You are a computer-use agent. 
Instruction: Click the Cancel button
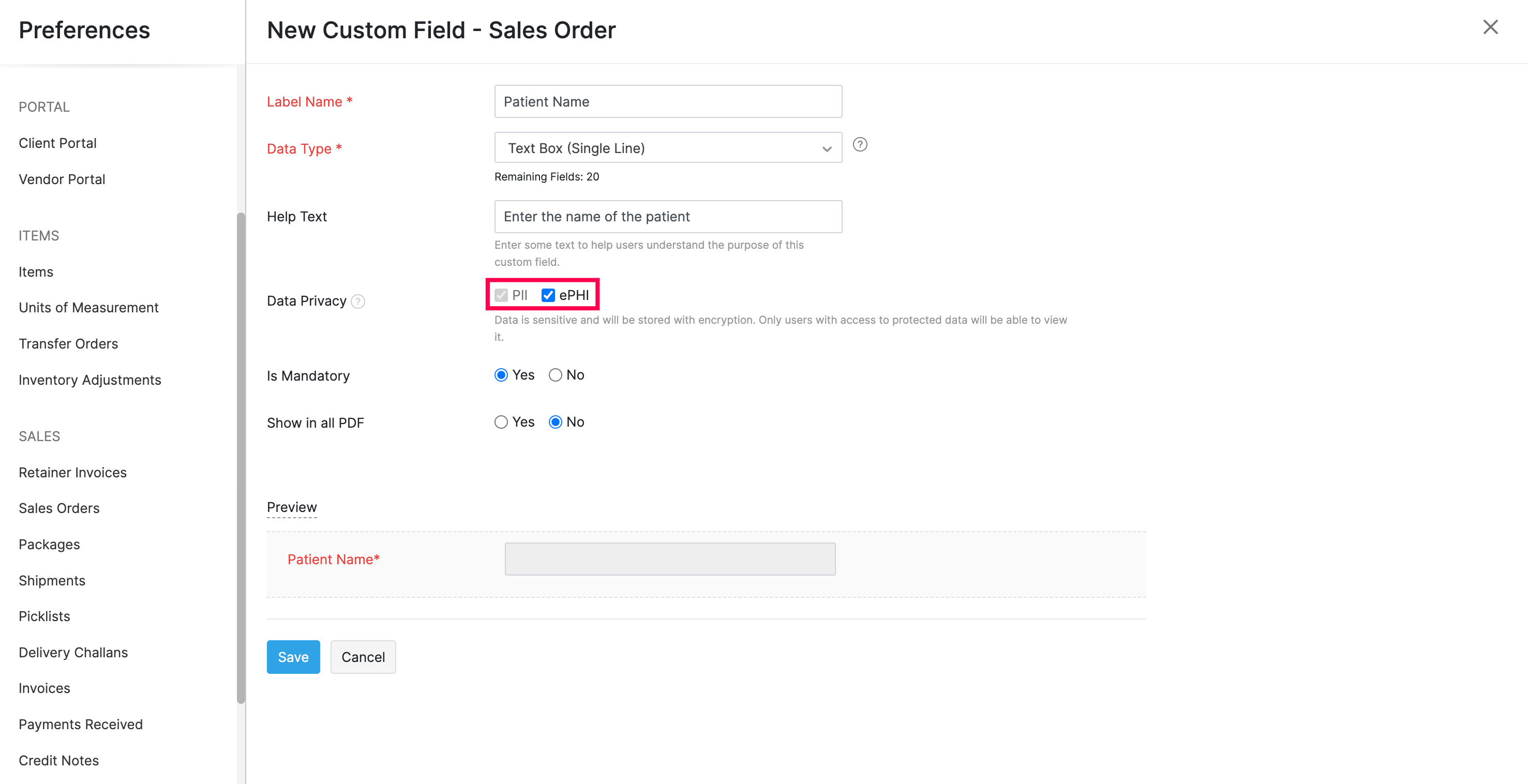363,657
